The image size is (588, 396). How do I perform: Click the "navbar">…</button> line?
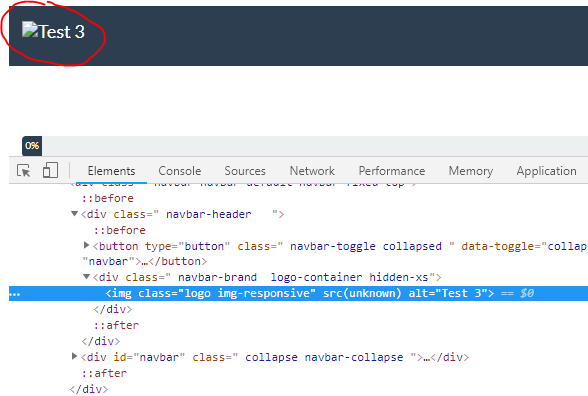(x=144, y=261)
